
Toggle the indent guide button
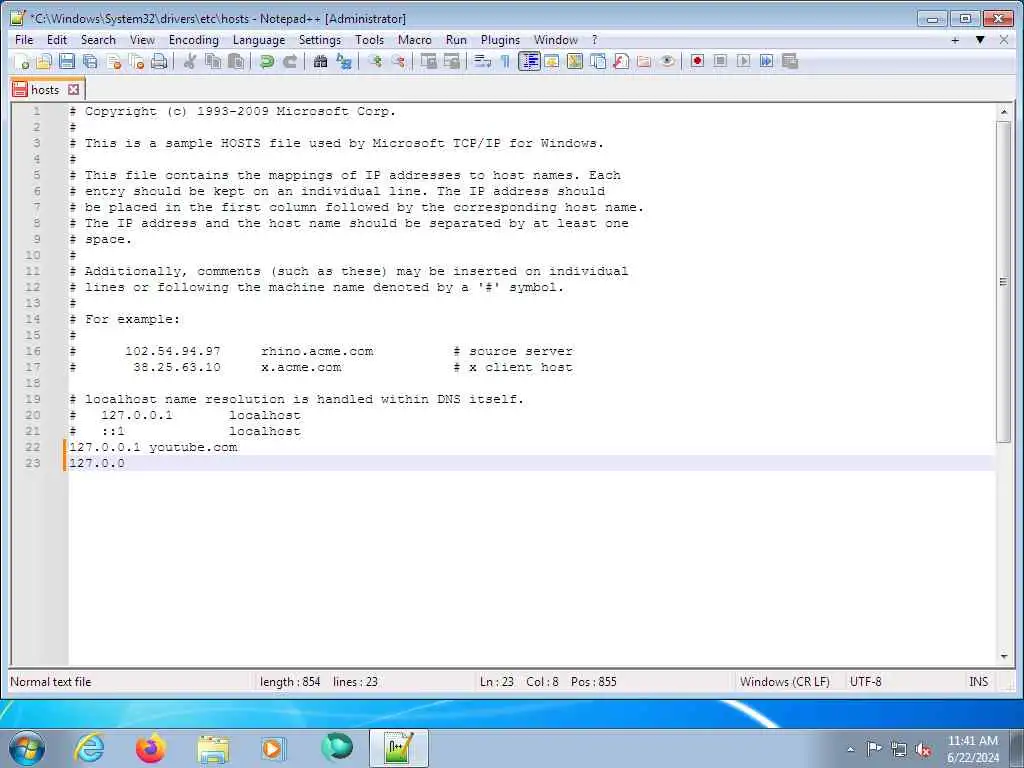[529, 61]
